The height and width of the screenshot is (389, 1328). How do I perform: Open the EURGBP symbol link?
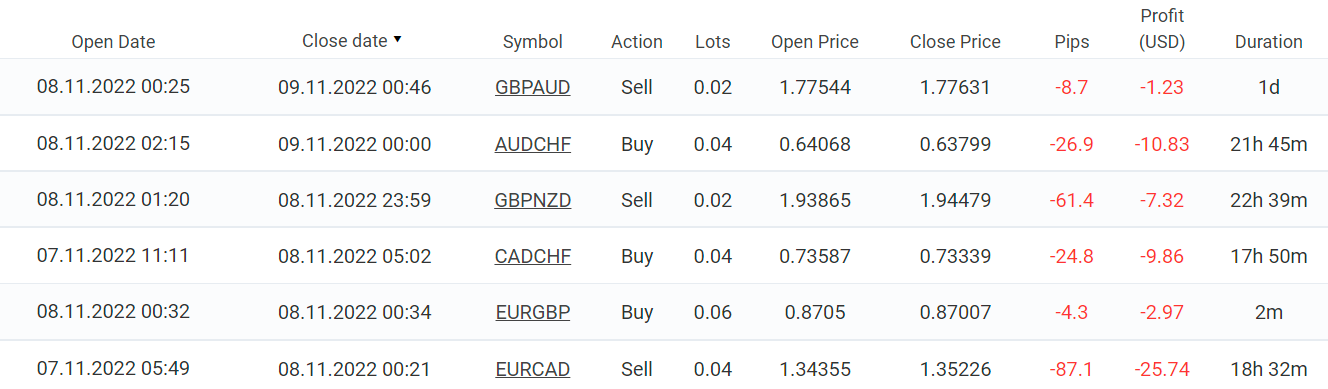tap(532, 312)
